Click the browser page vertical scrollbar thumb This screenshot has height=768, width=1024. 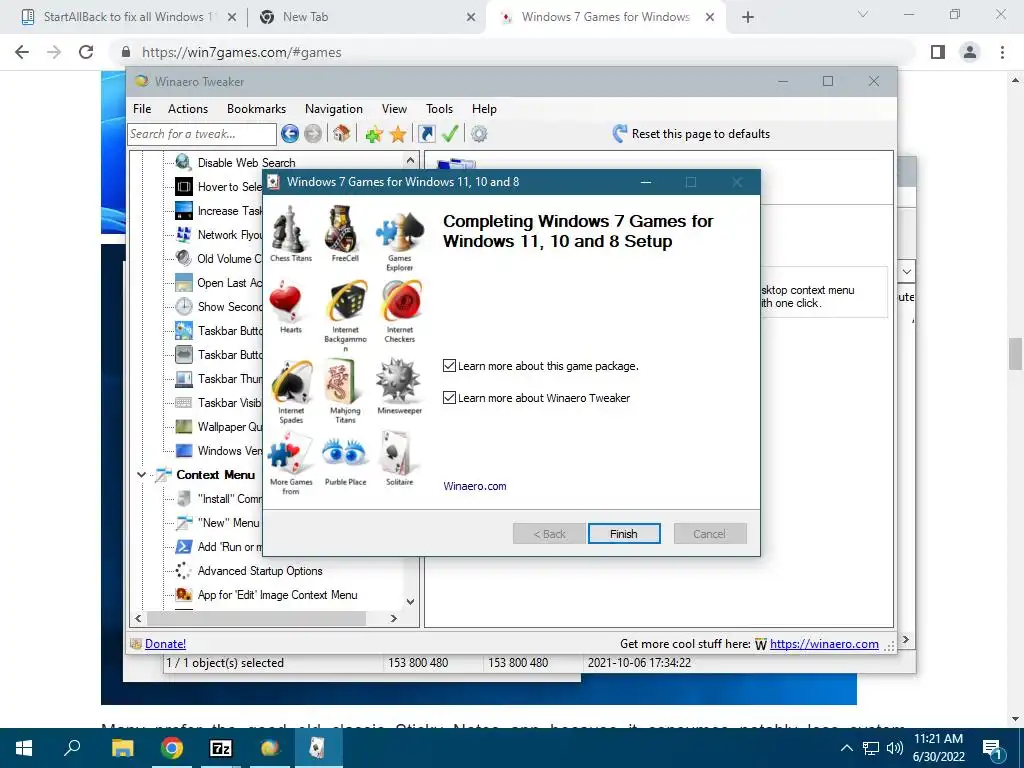1015,353
